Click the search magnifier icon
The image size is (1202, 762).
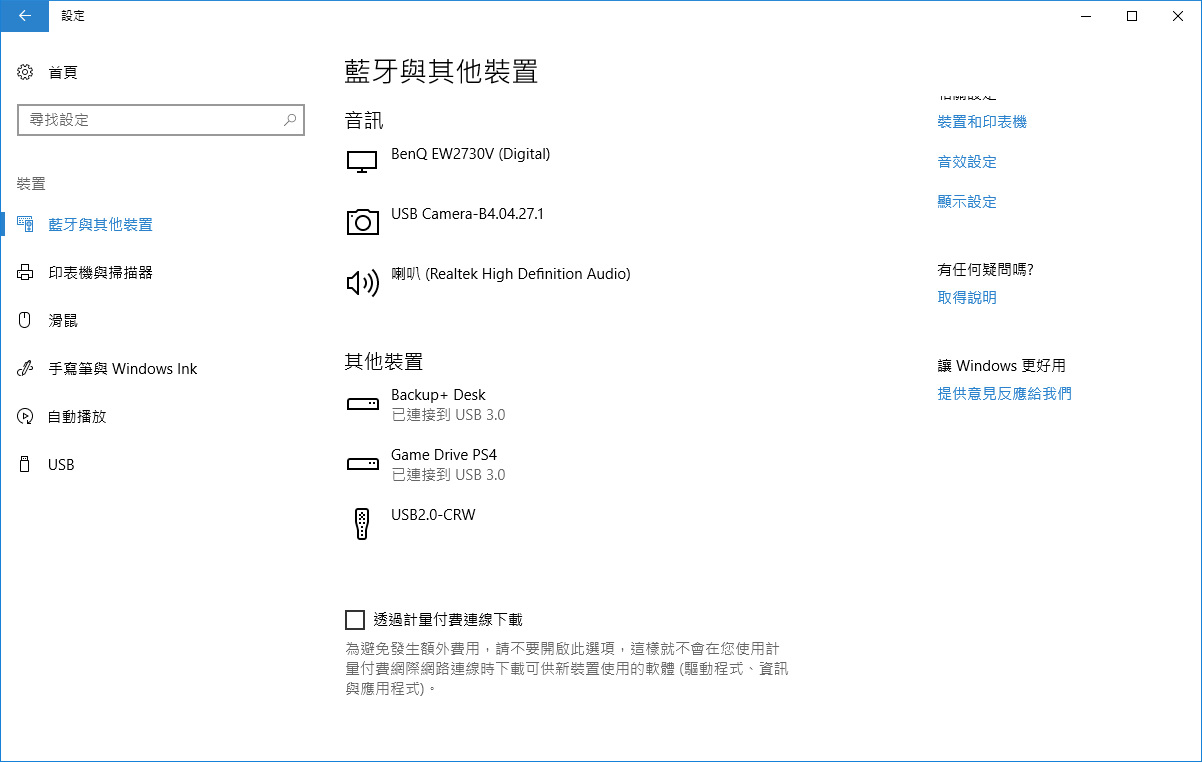coord(290,120)
